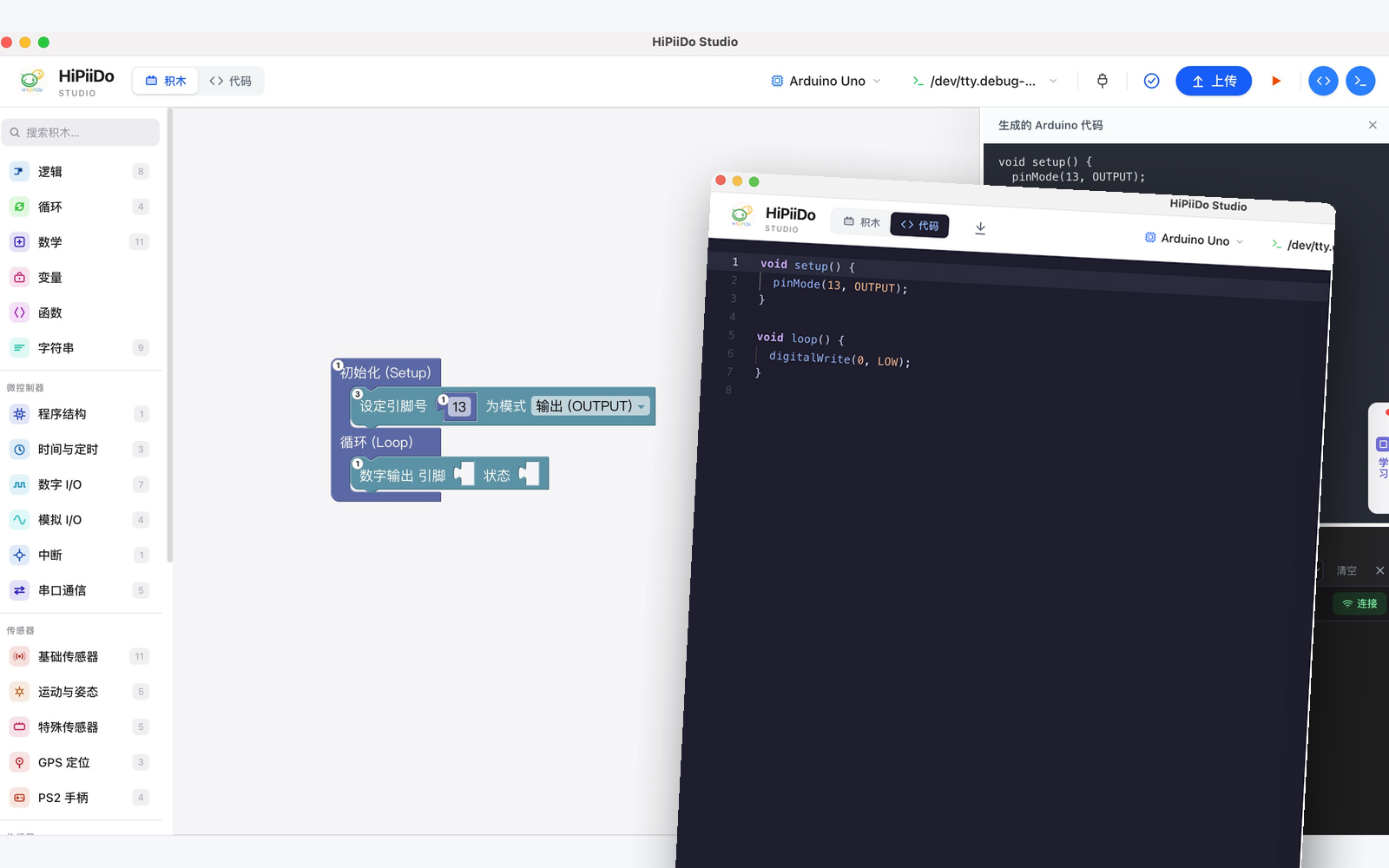Open the GPS 定位 category
The height and width of the screenshot is (868, 1389).
point(80,762)
